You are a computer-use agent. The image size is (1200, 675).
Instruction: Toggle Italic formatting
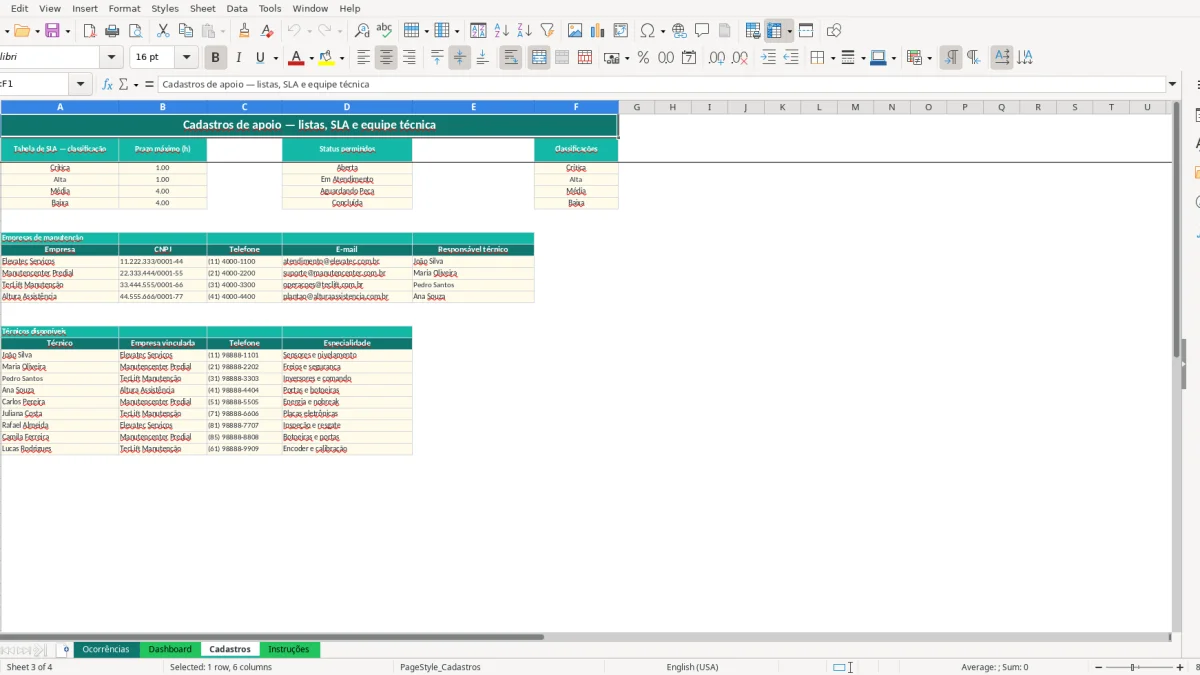[x=238, y=58]
